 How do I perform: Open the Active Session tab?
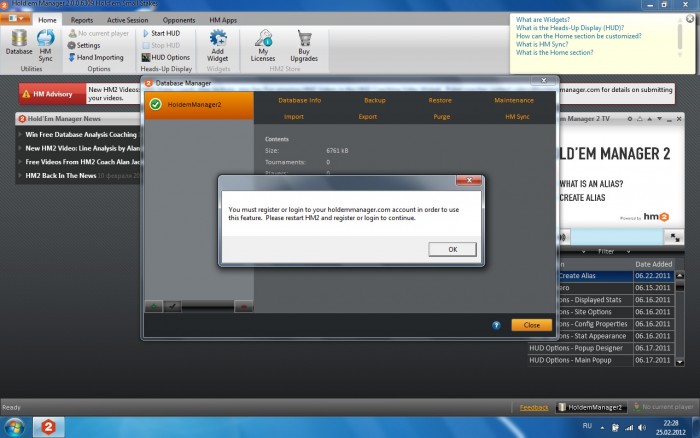coord(127,20)
